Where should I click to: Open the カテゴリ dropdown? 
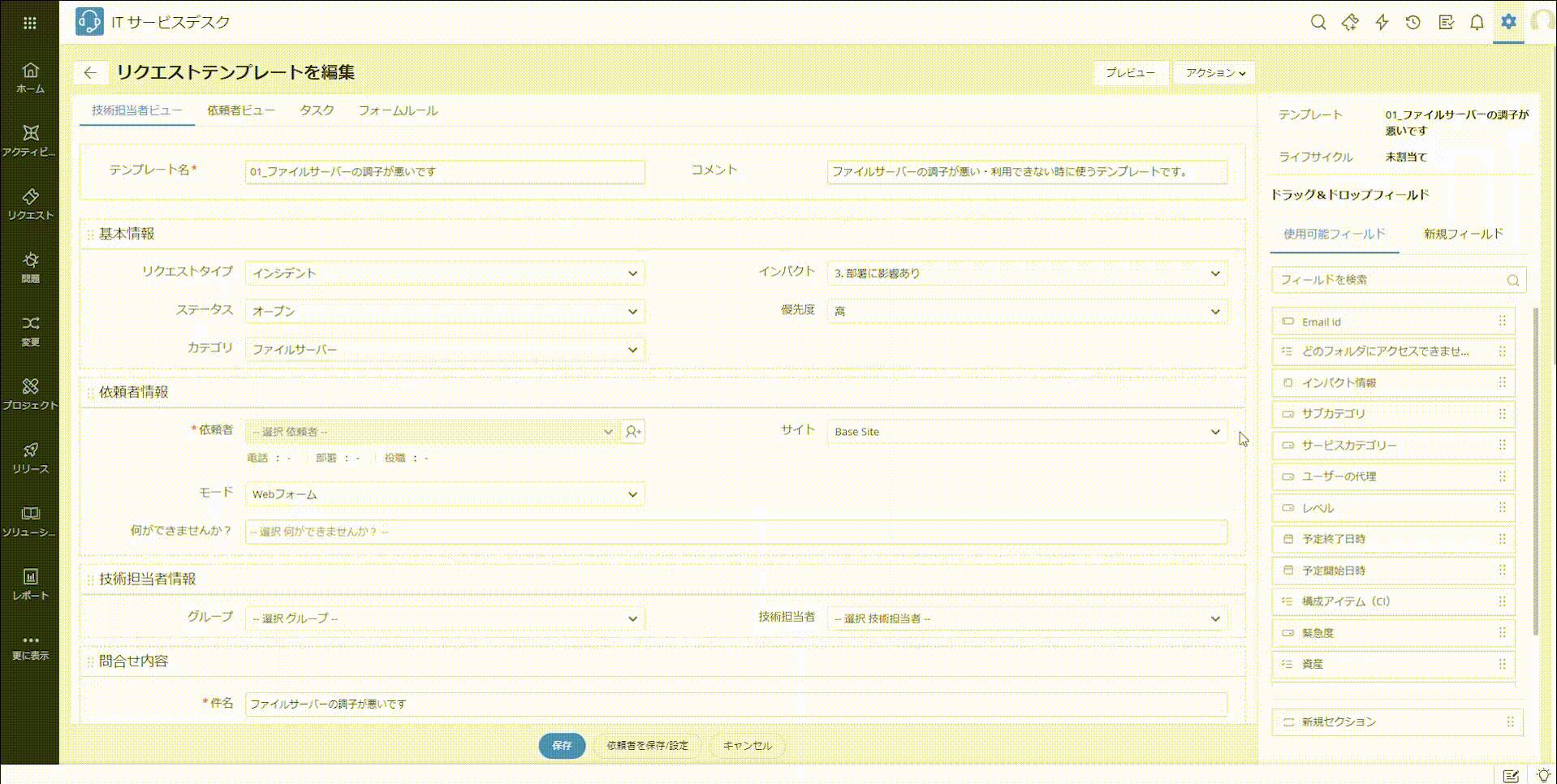[445, 350]
